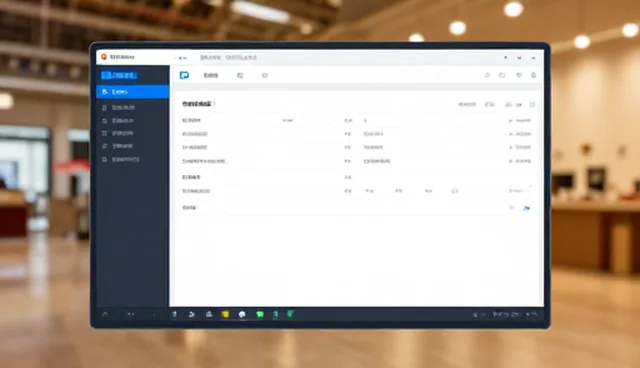640x368 pixels.
Task: Click the green square icon in panel header
Action: coord(532,104)
